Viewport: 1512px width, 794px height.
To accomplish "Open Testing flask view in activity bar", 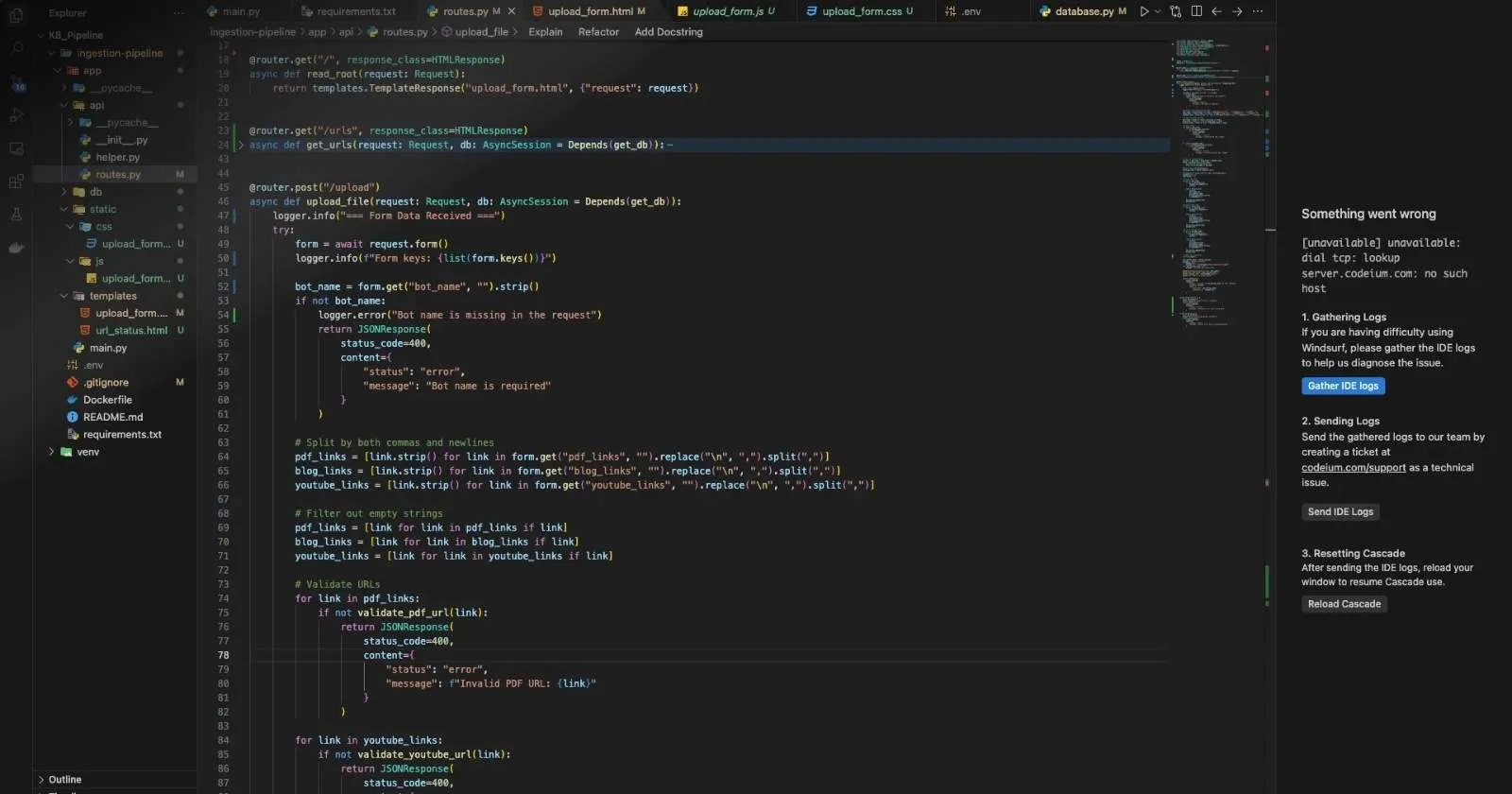I will click(16, 215).
